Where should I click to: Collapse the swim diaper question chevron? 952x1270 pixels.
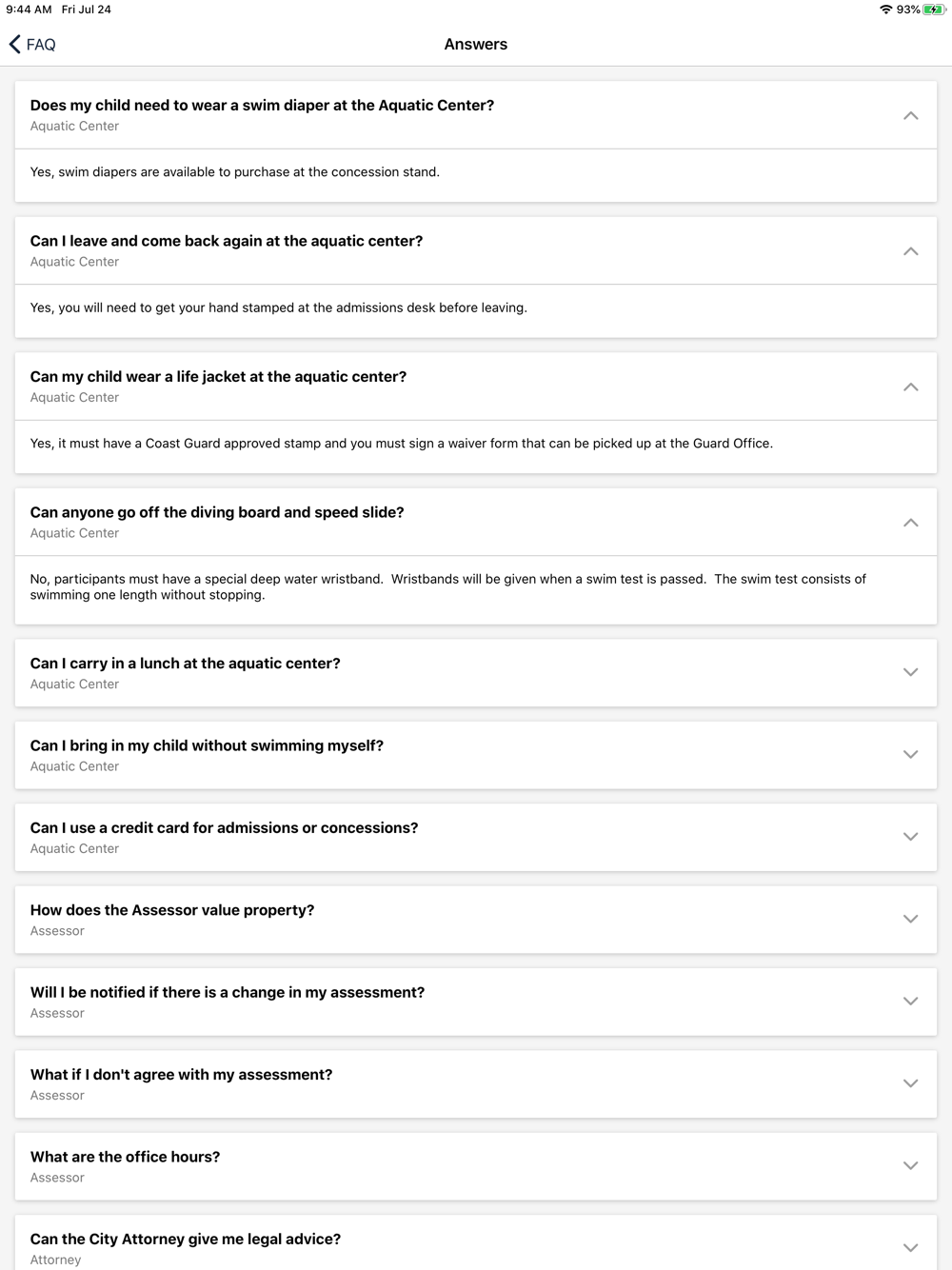pyautogui.click(x=910, y=115)
